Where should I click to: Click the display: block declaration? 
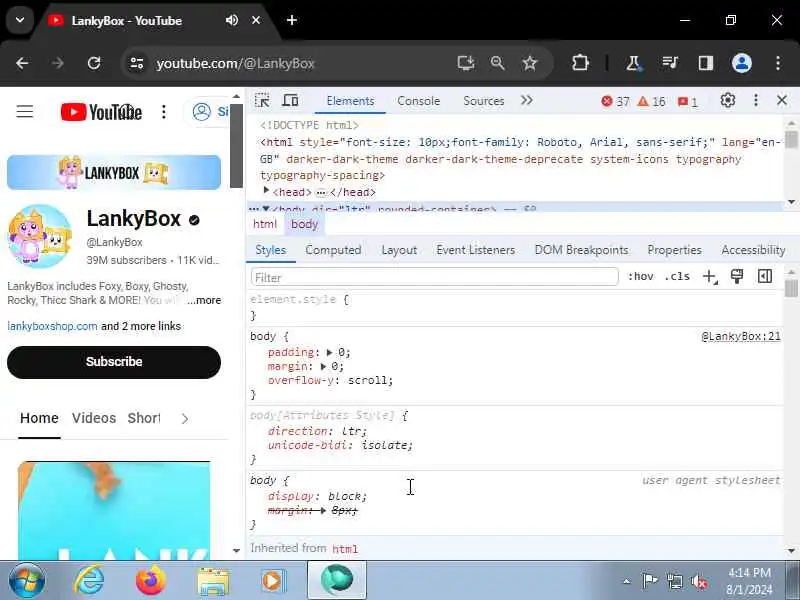click(317, 496)
